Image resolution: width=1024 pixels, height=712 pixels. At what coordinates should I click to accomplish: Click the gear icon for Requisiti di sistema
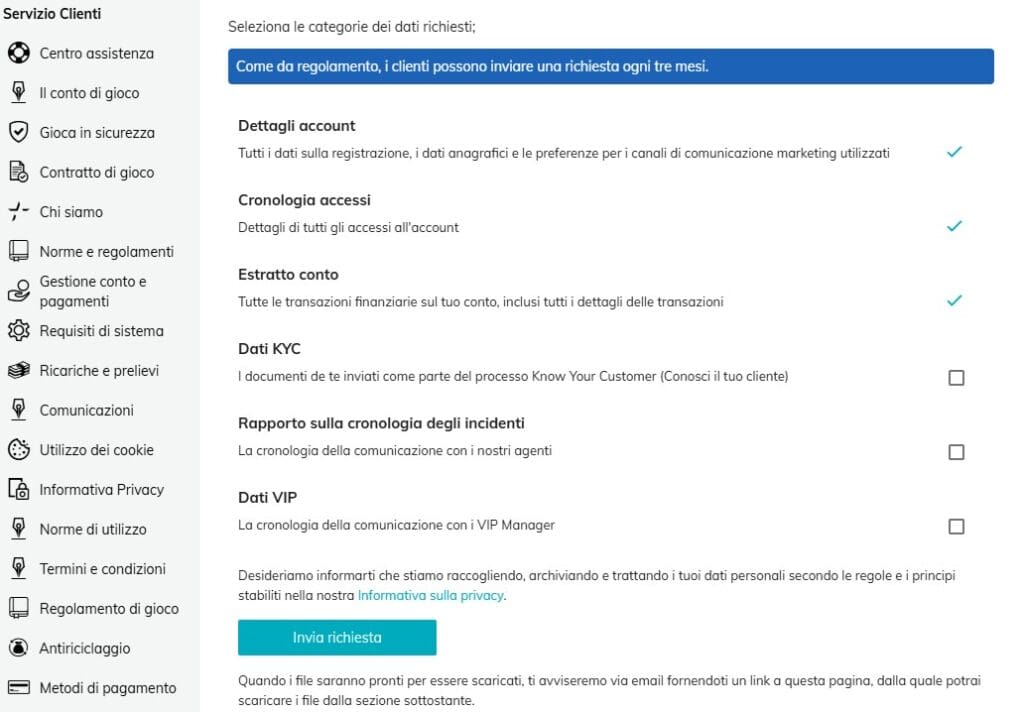pyautogui.click(x=19, y=331)
